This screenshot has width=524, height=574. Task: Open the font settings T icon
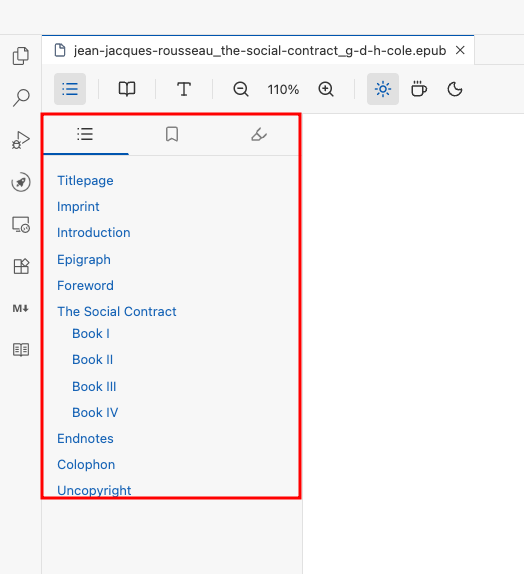pos(184,89)
